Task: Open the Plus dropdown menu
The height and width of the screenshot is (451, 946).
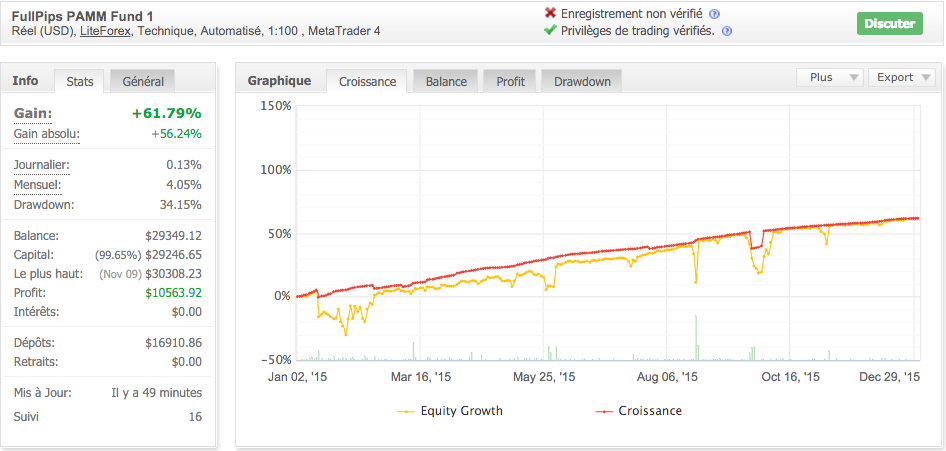Action: point(830,77)
